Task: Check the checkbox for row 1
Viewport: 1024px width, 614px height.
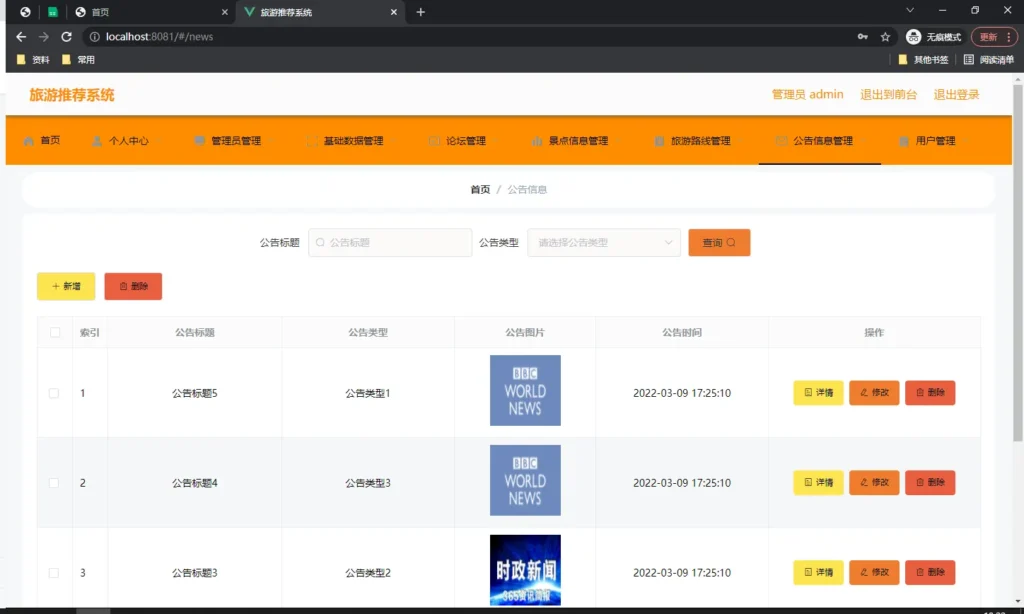Action: coord(54,393)
